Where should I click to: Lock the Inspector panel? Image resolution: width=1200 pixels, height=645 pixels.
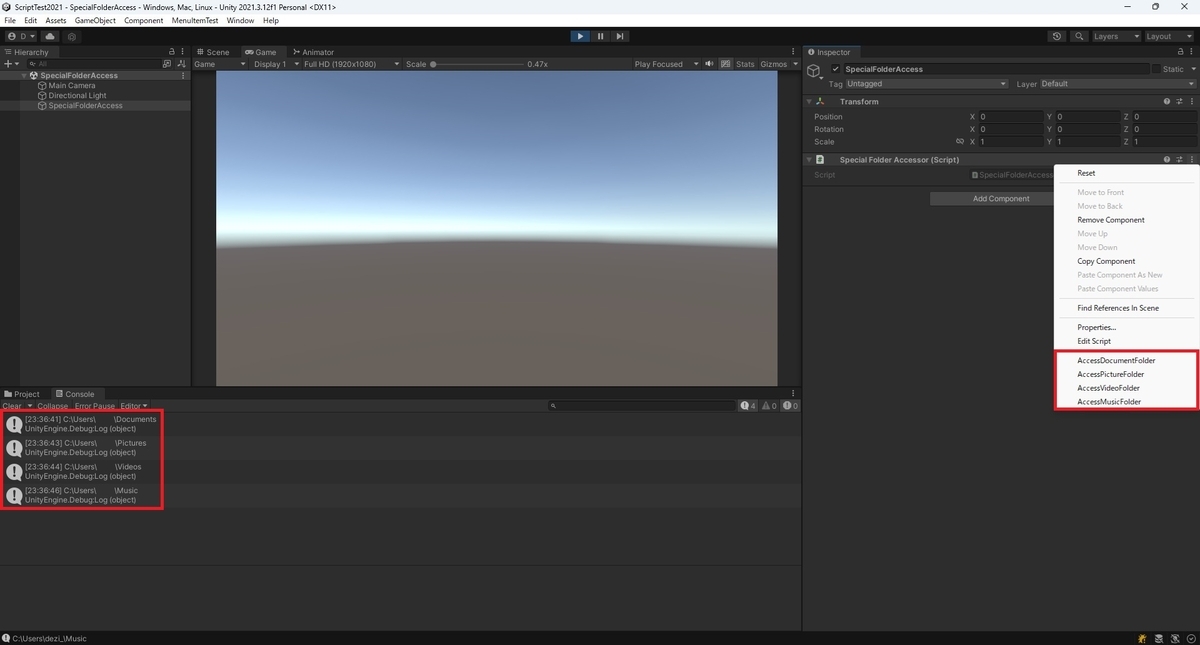[x=1178, y=52]
